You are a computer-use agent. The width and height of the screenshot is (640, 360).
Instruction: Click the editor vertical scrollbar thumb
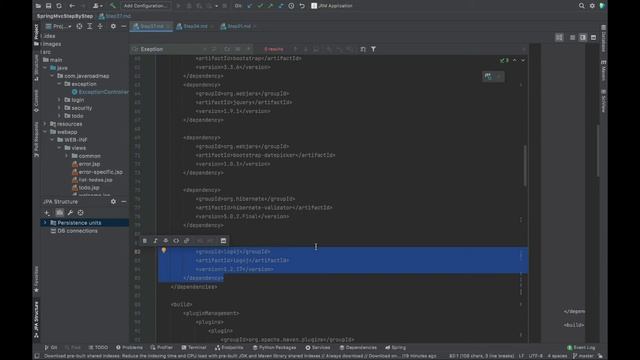(525, 166)
